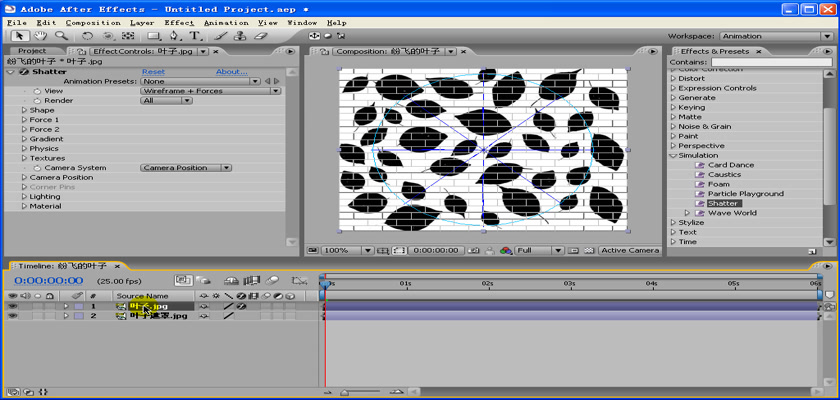Select the Pan Behind tool

128,36
